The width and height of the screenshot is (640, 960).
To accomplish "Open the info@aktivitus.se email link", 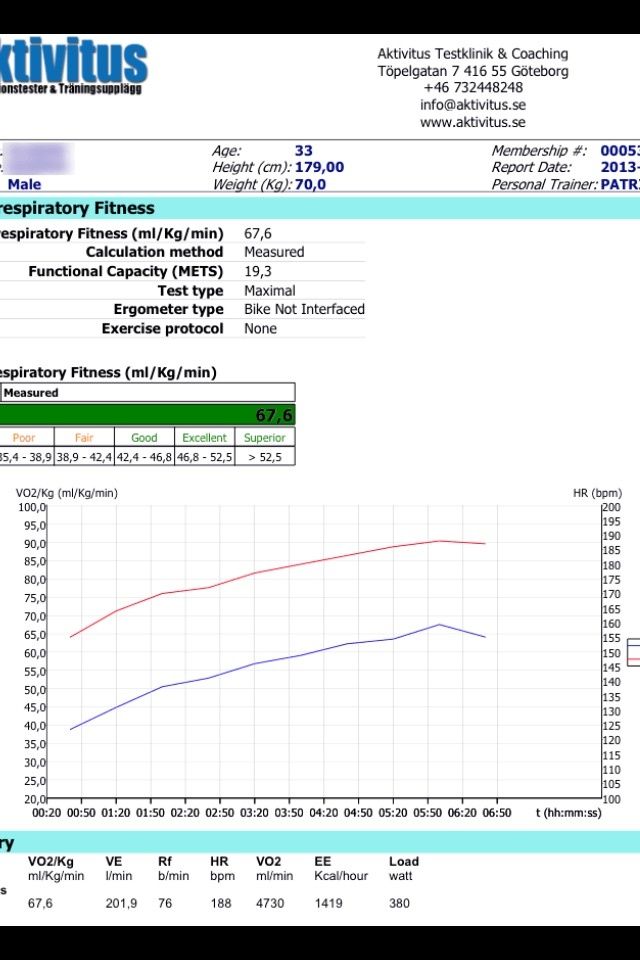I will point(473,105).
